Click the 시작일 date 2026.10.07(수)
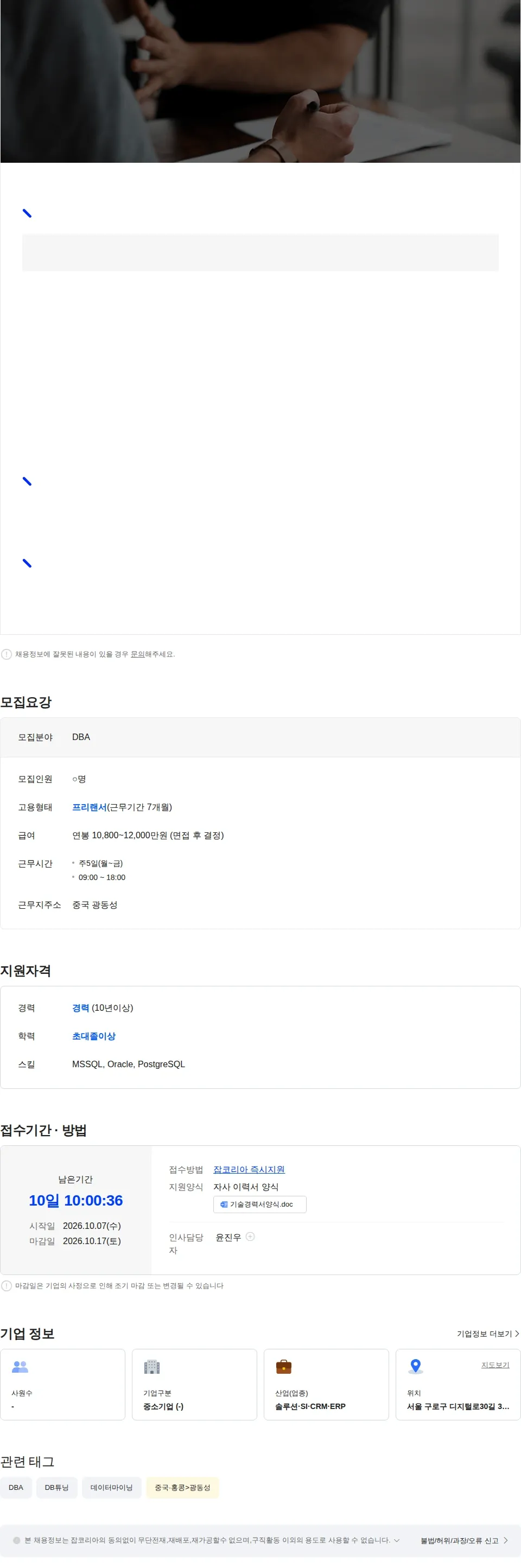The image size is (521, 1568). click(x=92, y=1226)
